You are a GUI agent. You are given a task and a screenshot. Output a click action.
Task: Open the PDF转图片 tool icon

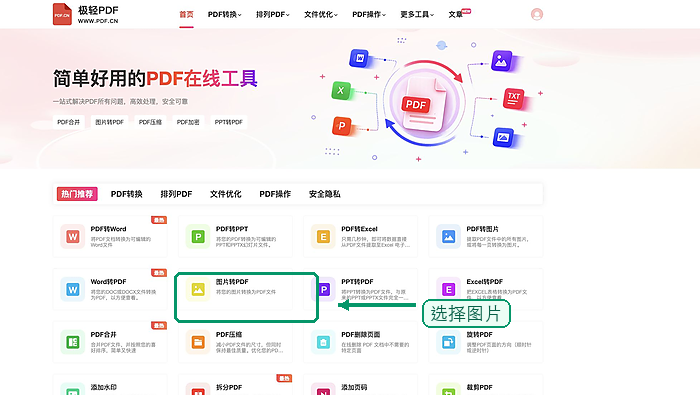point(448,237)
